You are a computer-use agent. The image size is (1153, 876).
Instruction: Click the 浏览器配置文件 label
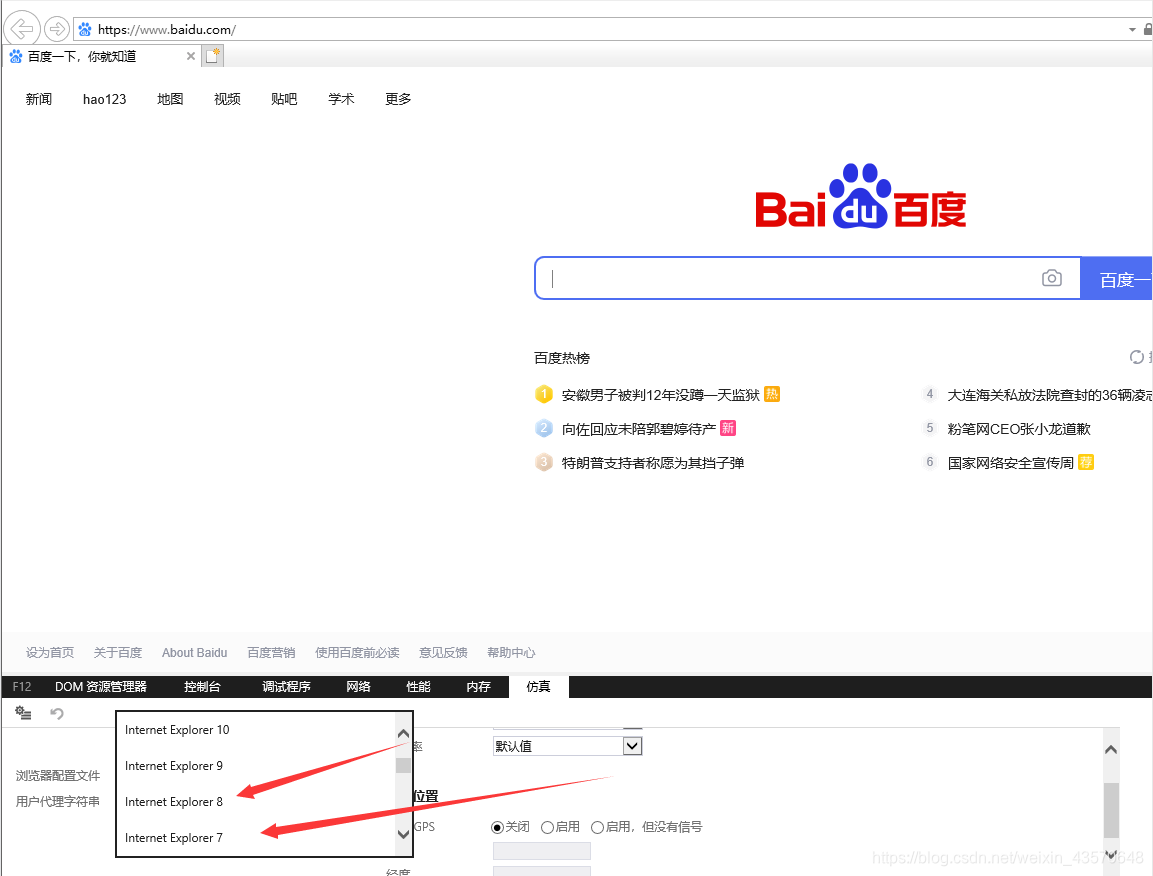pos(57,775)
